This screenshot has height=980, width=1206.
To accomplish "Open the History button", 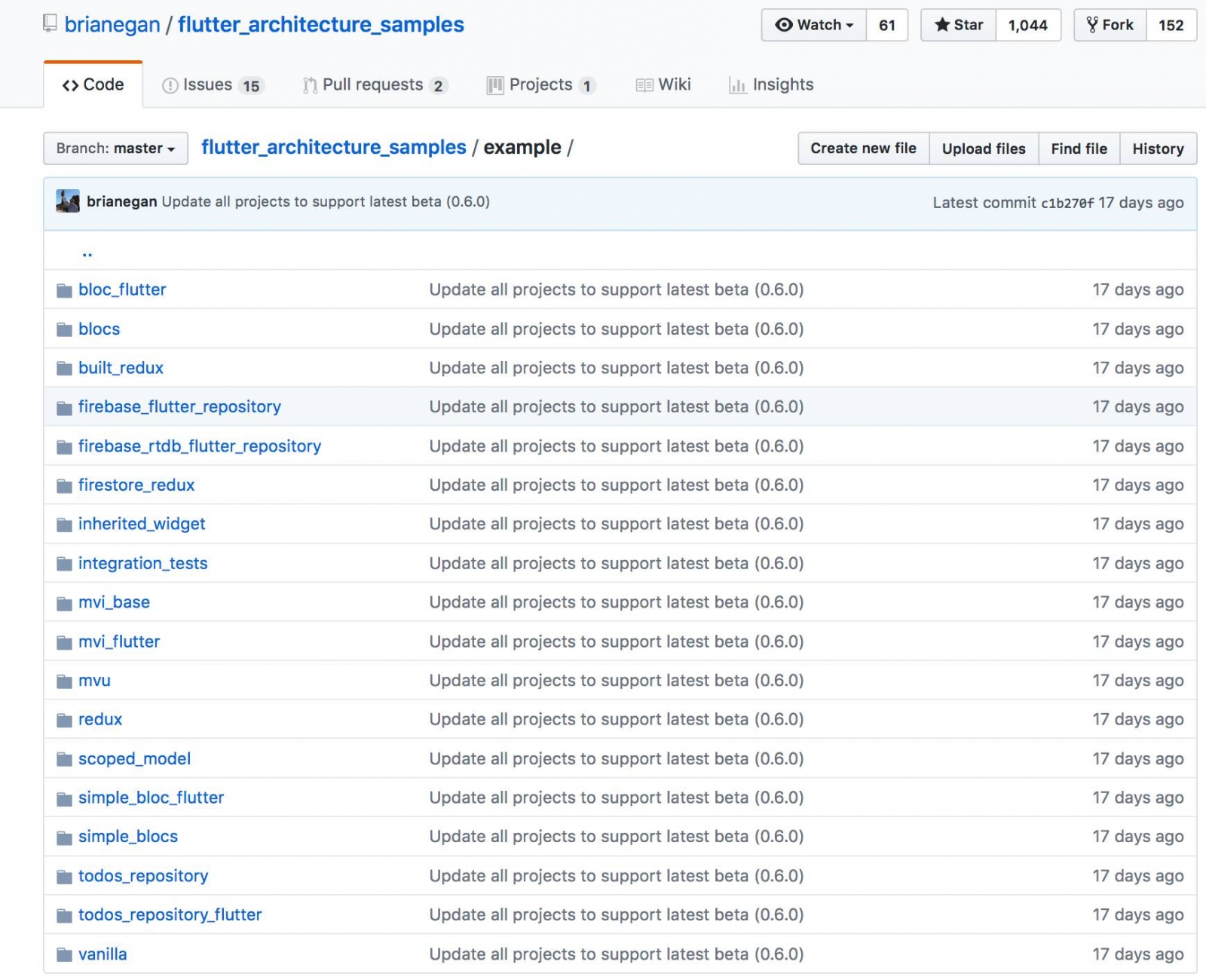I will 1159,149.
